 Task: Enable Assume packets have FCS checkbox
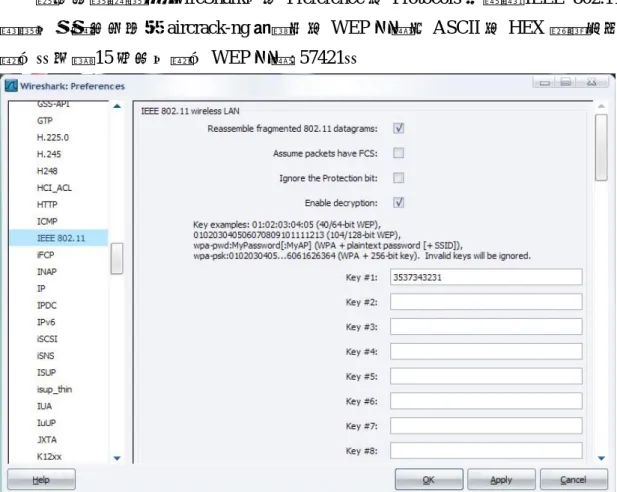[399, 153]
